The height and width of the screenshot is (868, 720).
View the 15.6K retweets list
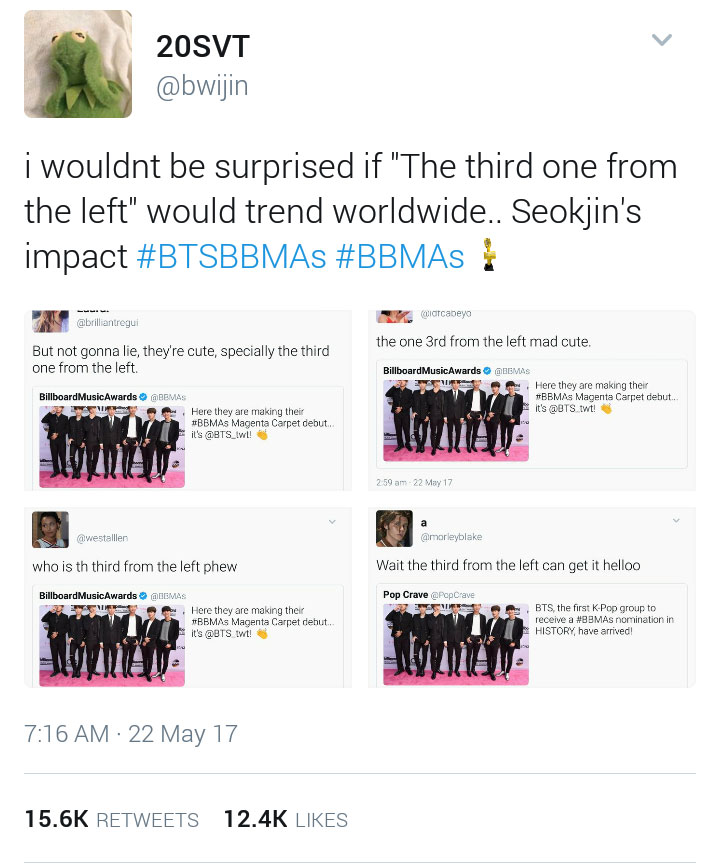point(112,819)
